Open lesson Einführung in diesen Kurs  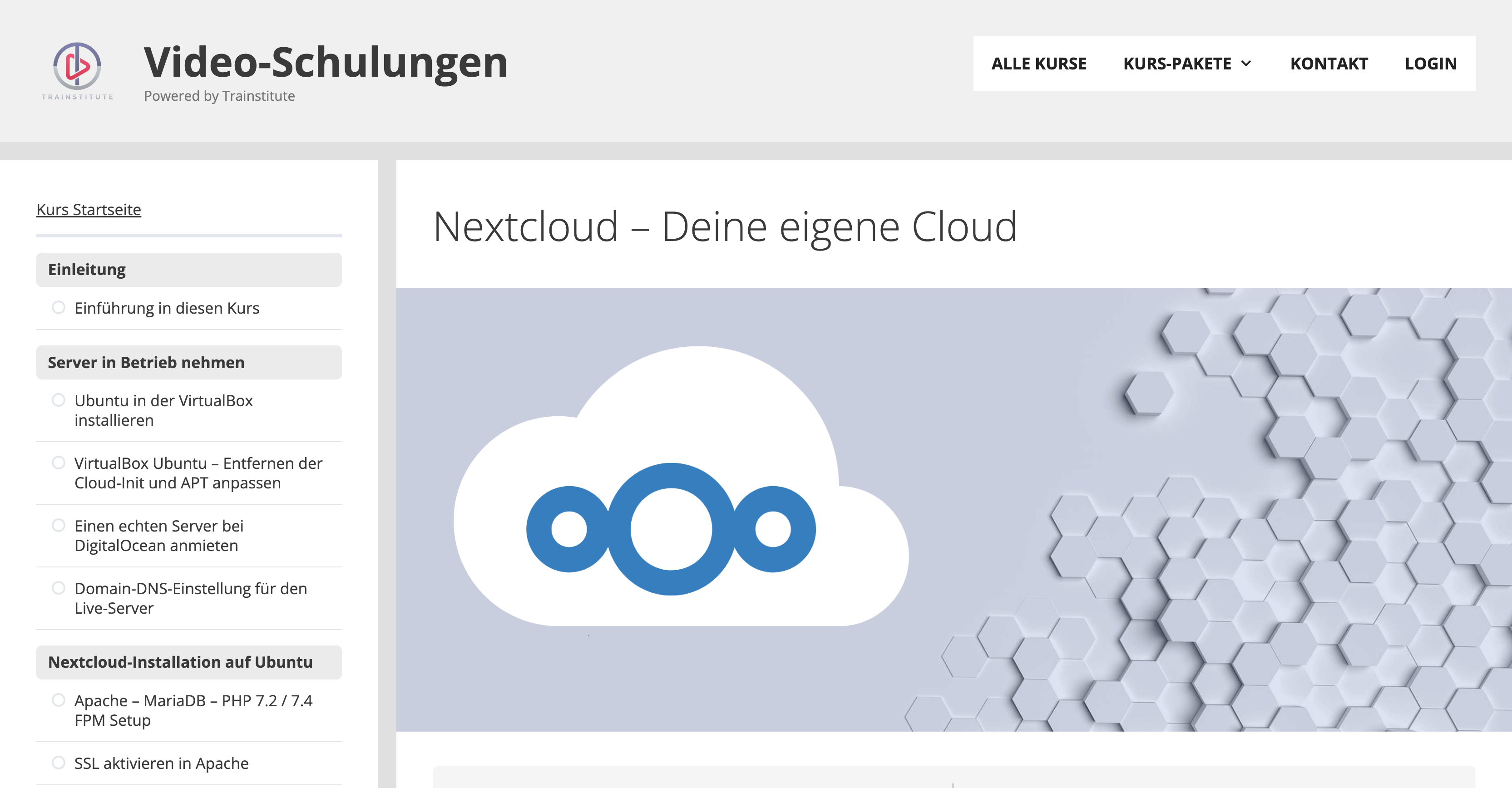[167, 308]
